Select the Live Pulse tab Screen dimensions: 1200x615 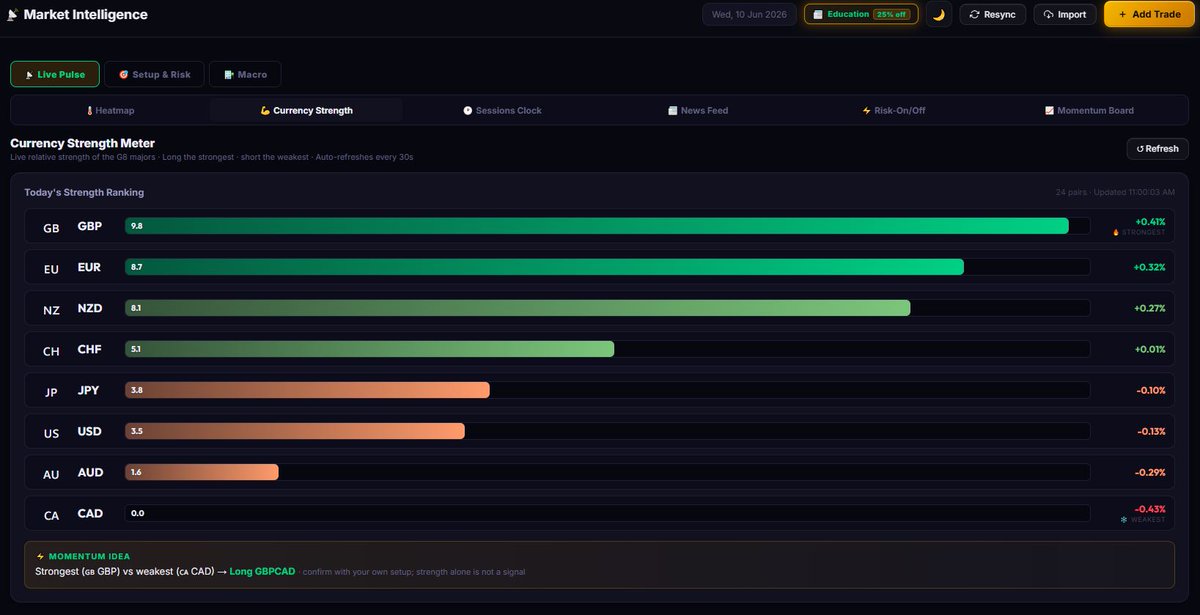pos(55,74)
